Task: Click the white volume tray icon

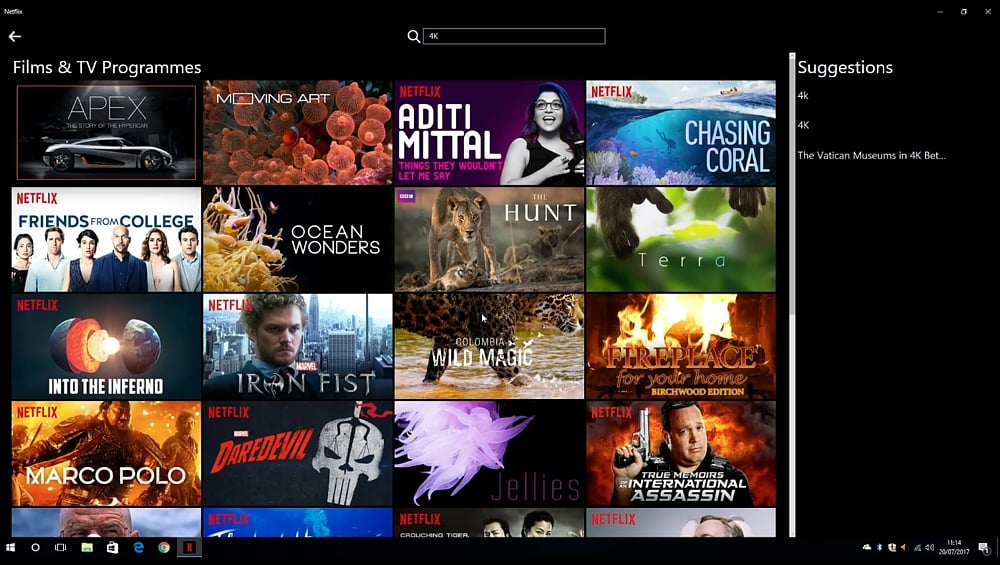Action: click(929, 547)
